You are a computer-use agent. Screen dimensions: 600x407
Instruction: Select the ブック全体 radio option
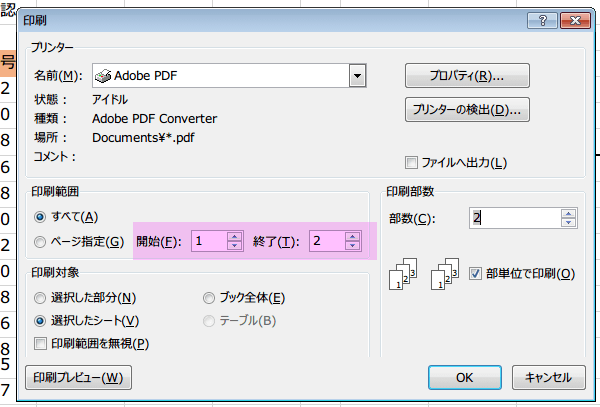coord(209,297)
